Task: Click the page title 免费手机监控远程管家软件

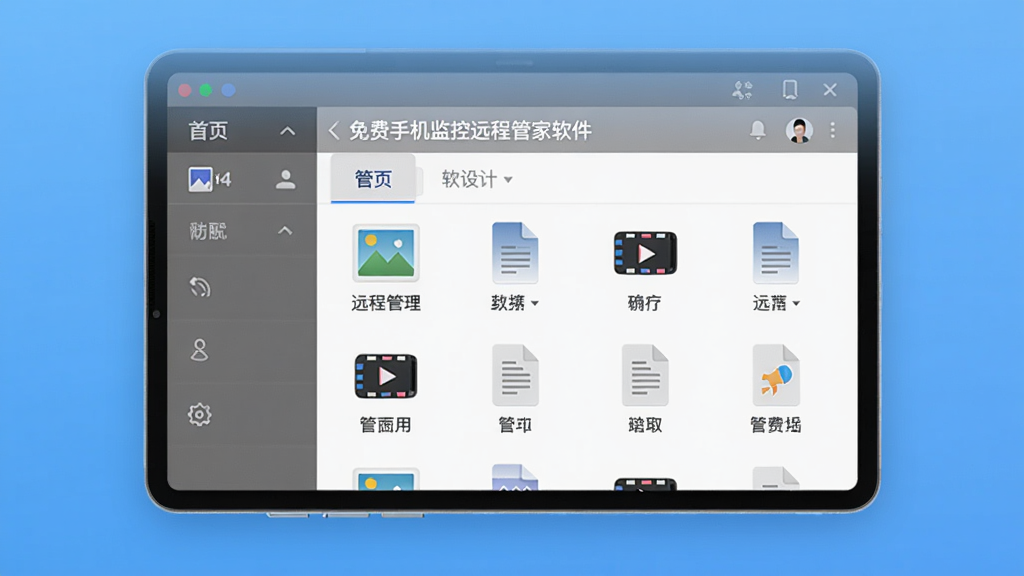Action: 470,131
